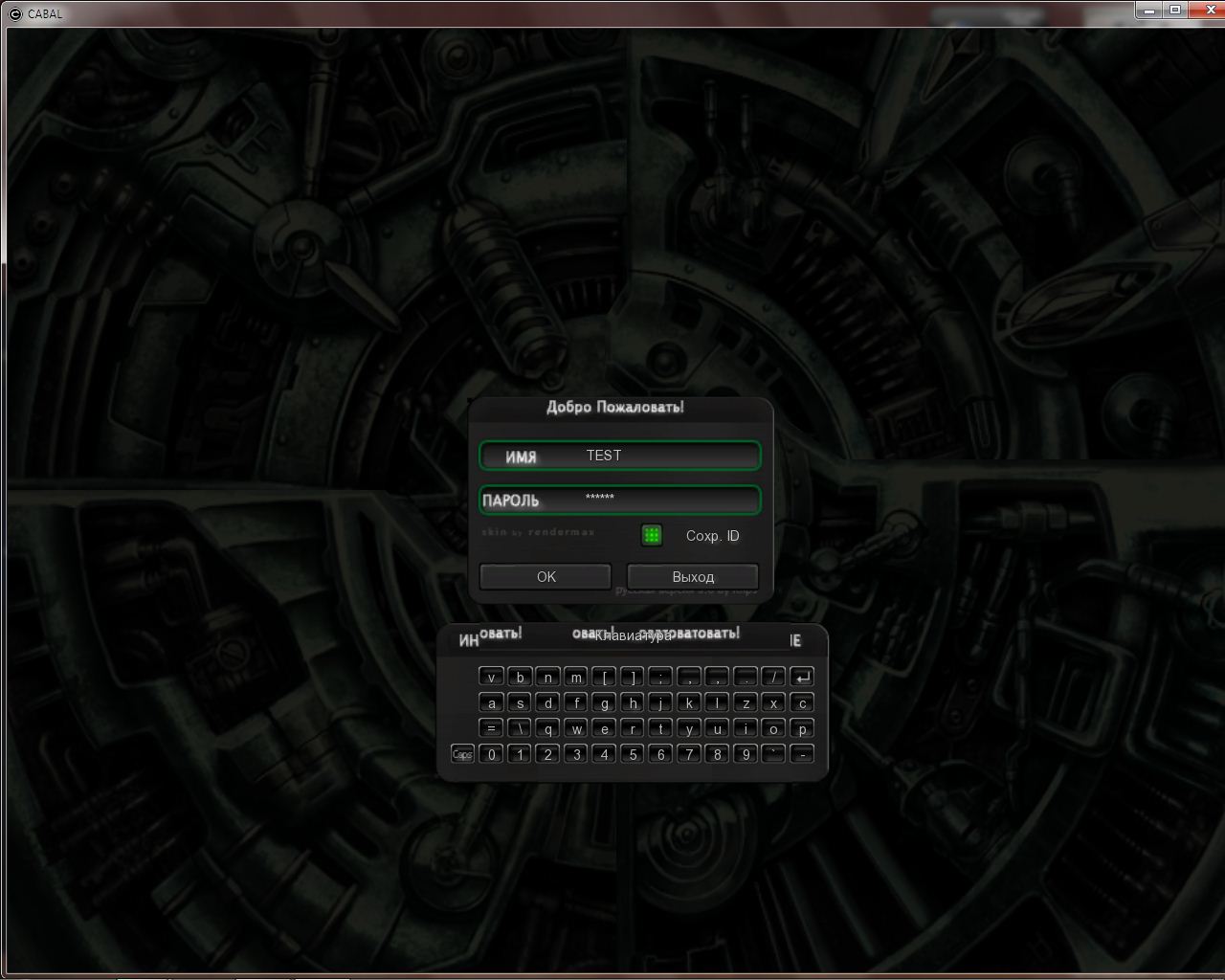Click the '2' digit key
The height and width of the screenshot is (980, 1225).
click(547, 754)
